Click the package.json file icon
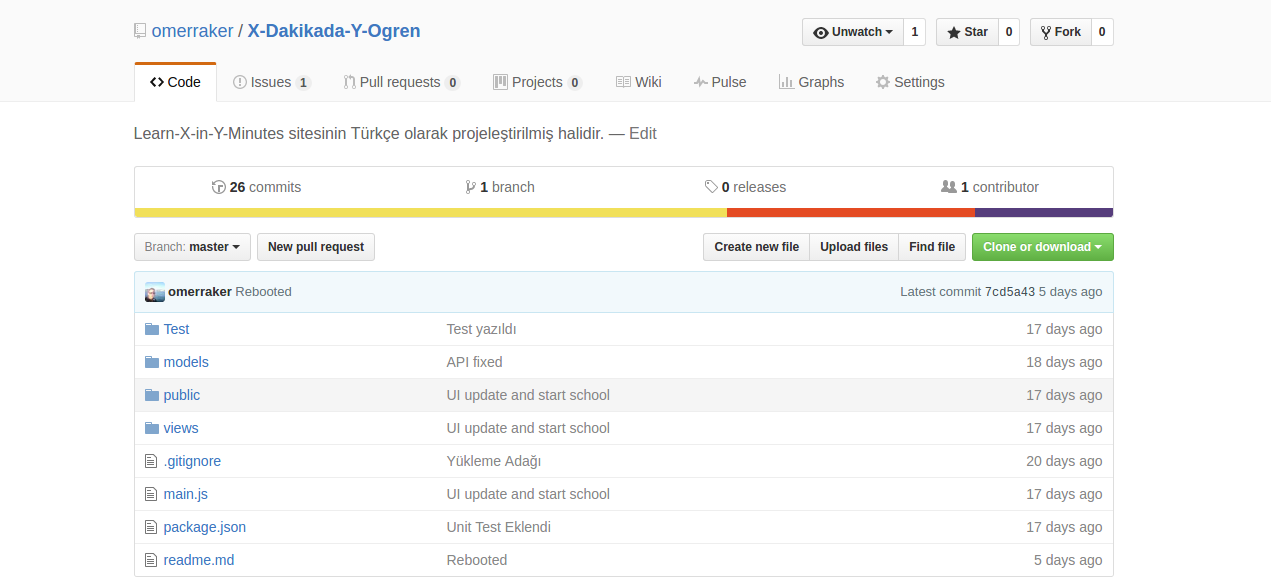Image resolution: width=1271 pixels, height=584 pixels. point(152,527)
